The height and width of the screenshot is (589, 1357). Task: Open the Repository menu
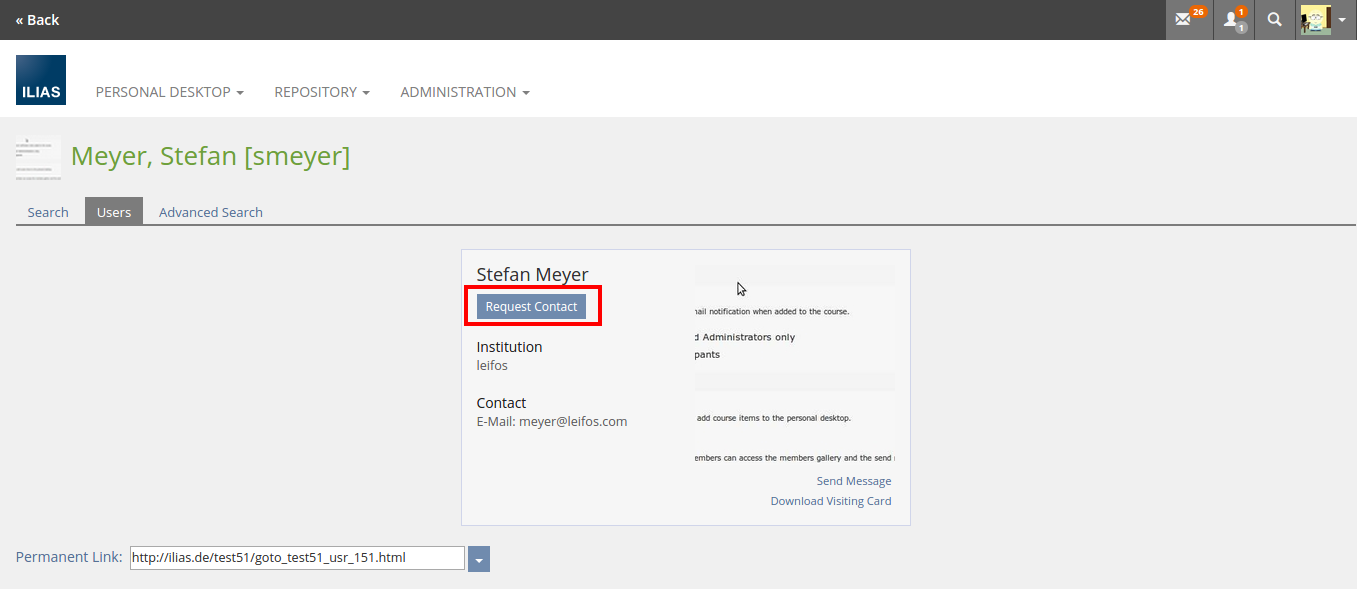[321, 92]
